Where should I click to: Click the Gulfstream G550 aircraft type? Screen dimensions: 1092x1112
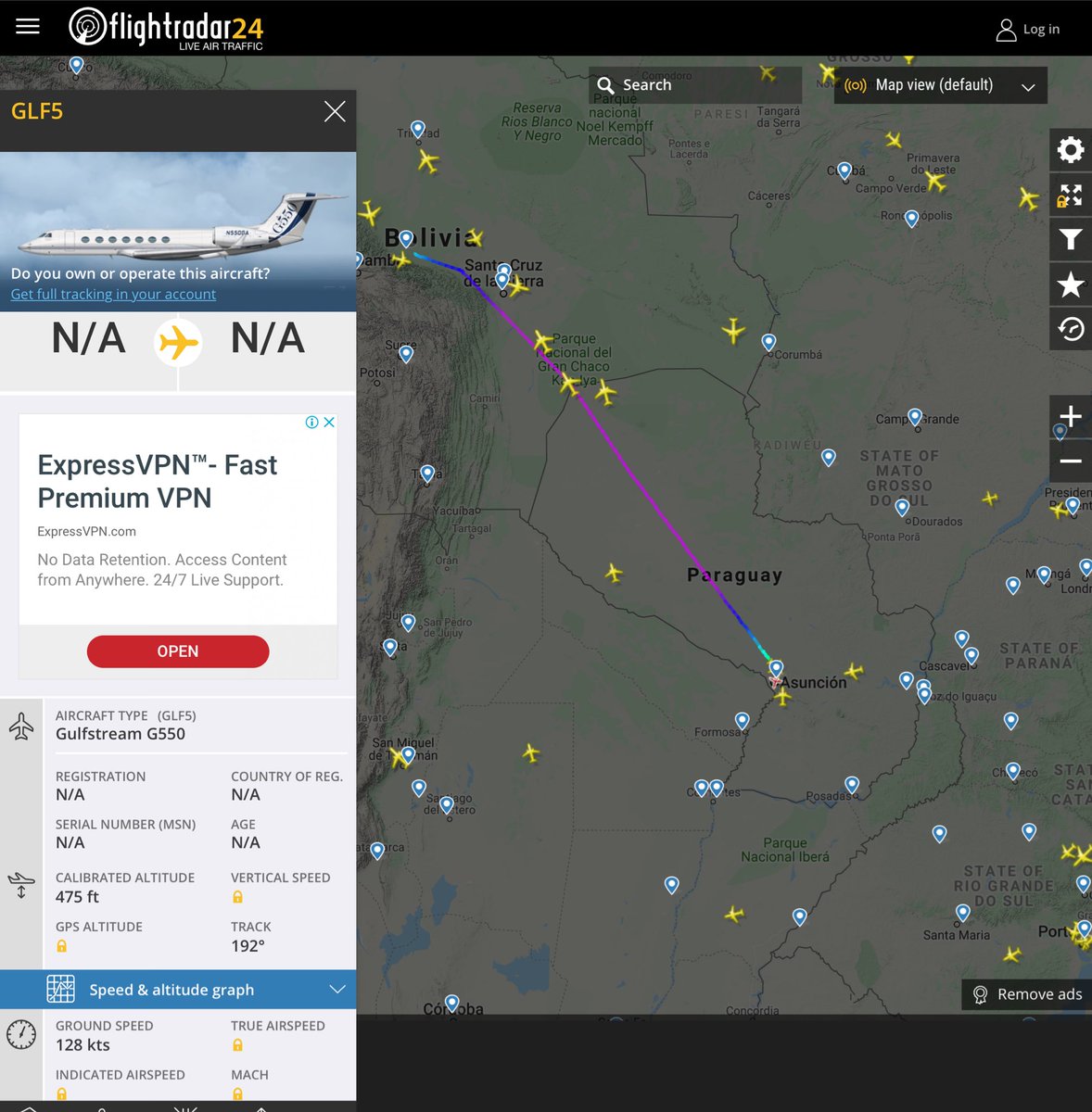[121, 734]
